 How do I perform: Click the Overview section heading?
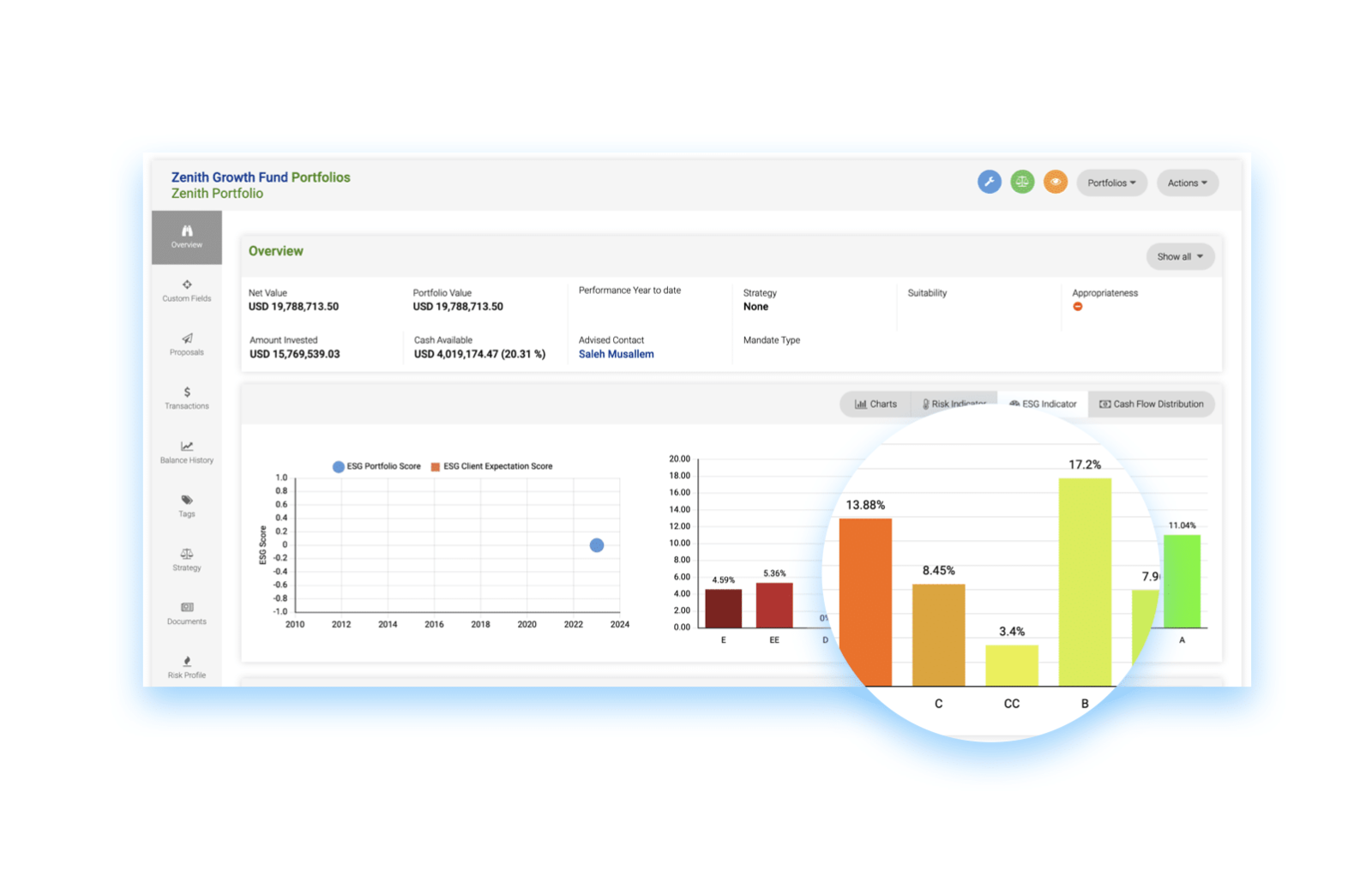click(x=275, y=251)
